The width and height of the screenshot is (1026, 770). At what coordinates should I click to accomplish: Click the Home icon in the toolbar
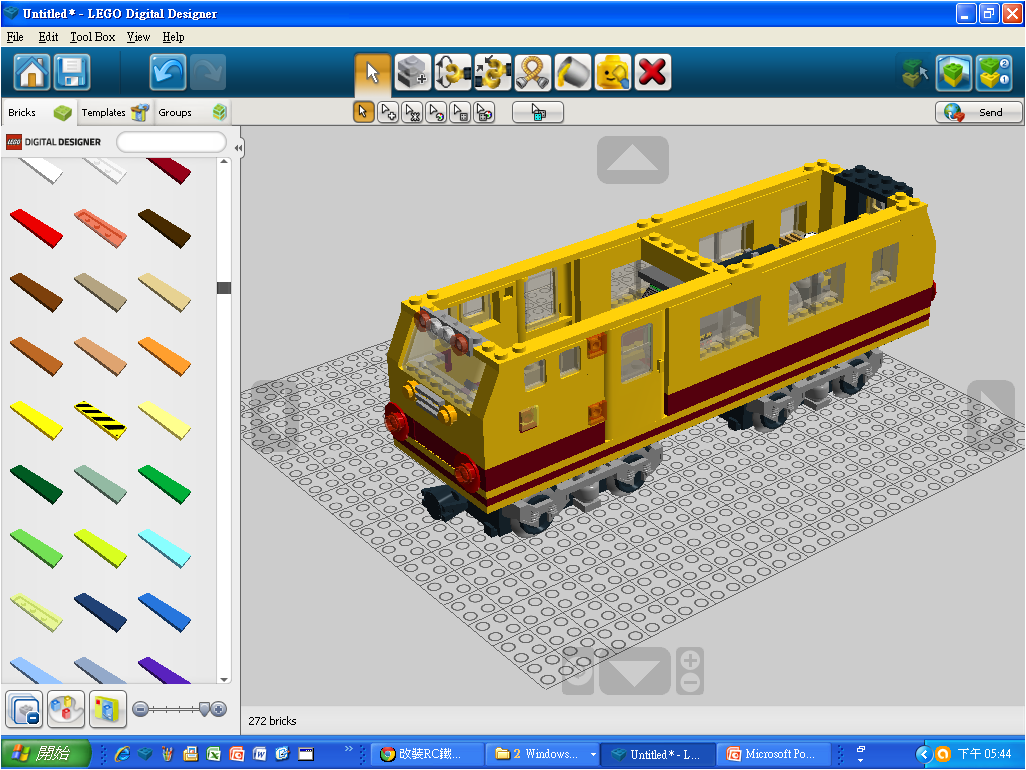[32, 72]
